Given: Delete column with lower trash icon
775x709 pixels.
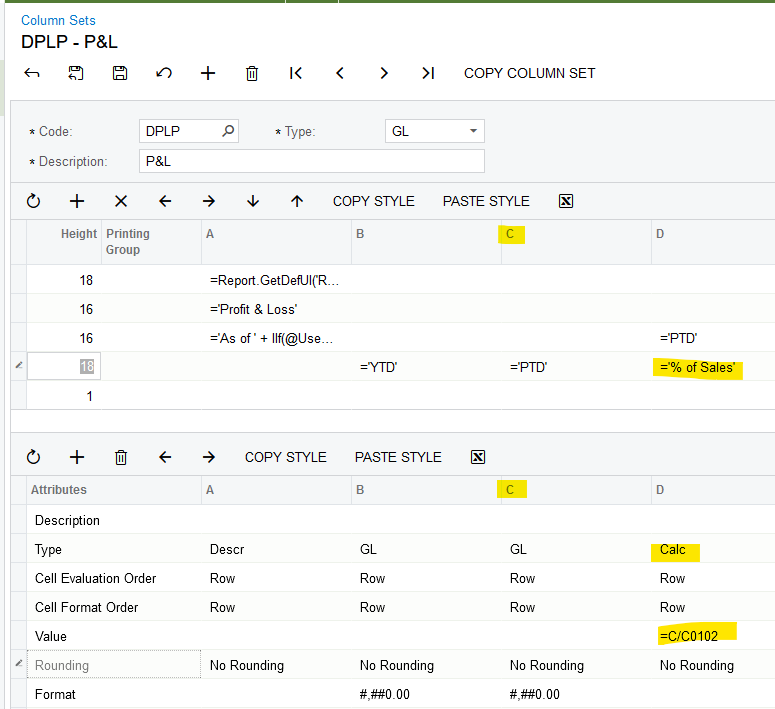Looking at the screenshot, I should (x=121, y=457).
